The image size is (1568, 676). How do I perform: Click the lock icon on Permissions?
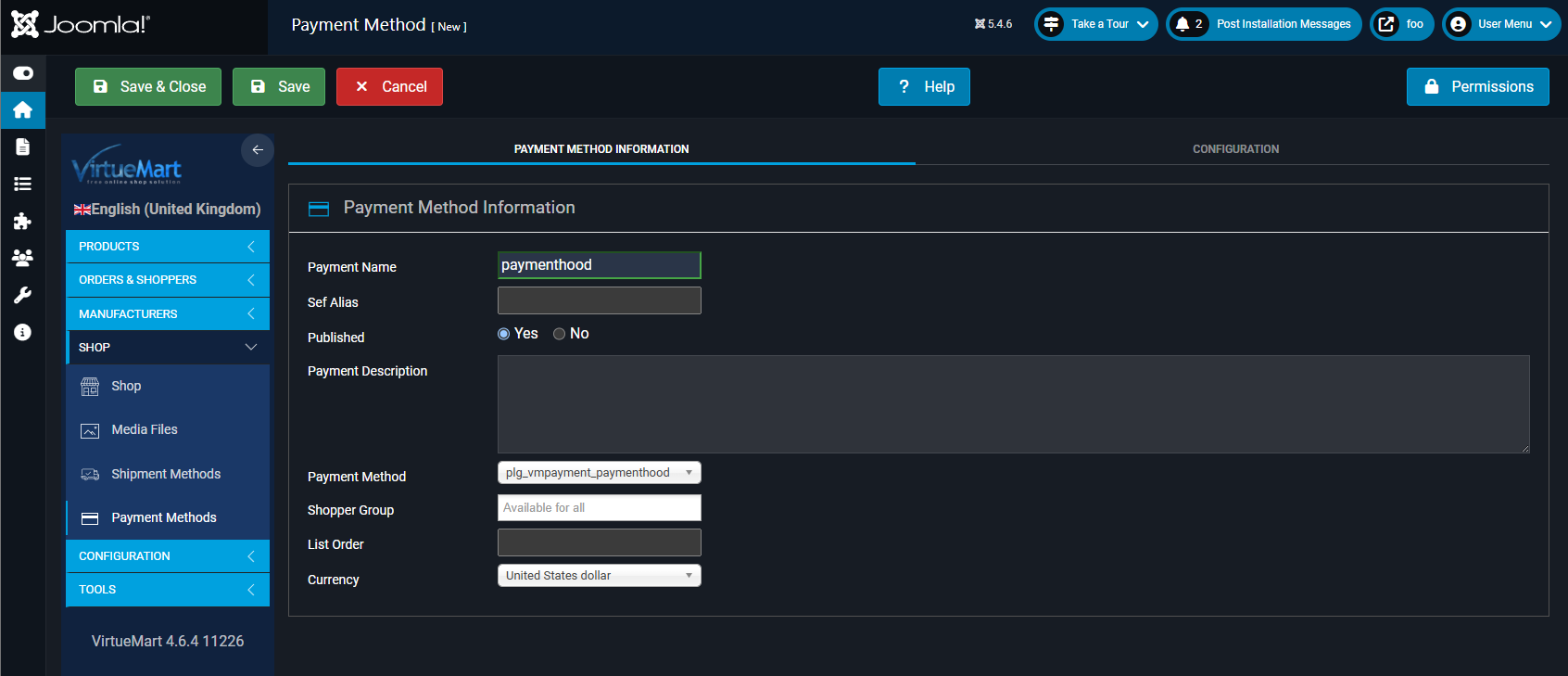click(x=1432, y=86)
